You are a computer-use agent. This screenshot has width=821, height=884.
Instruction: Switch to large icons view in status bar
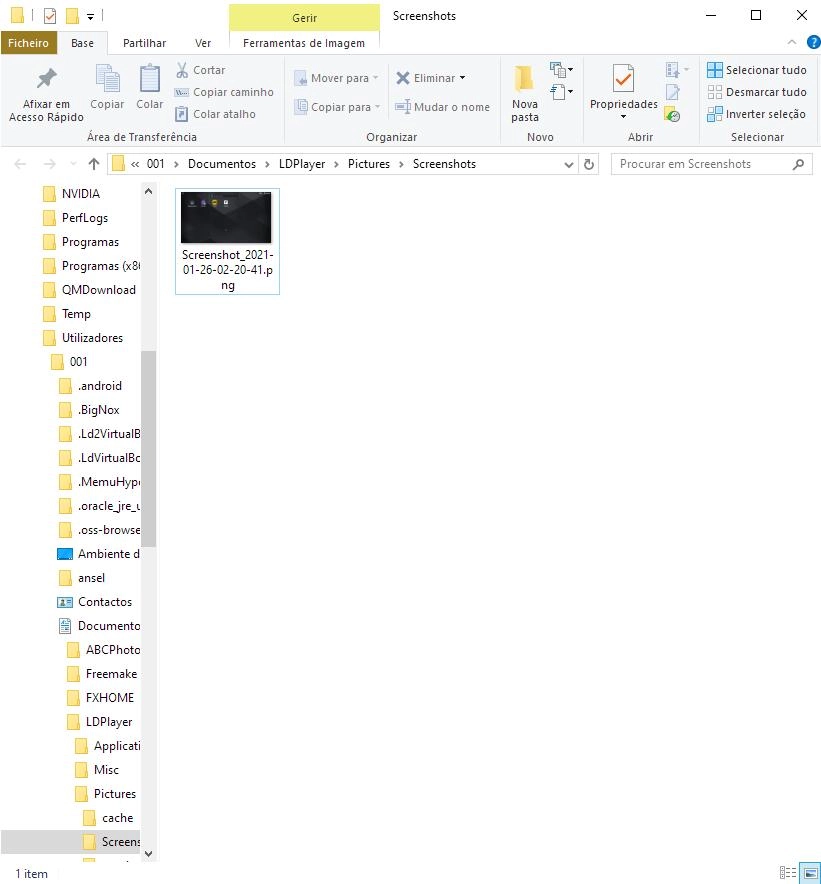pos(810,873)
